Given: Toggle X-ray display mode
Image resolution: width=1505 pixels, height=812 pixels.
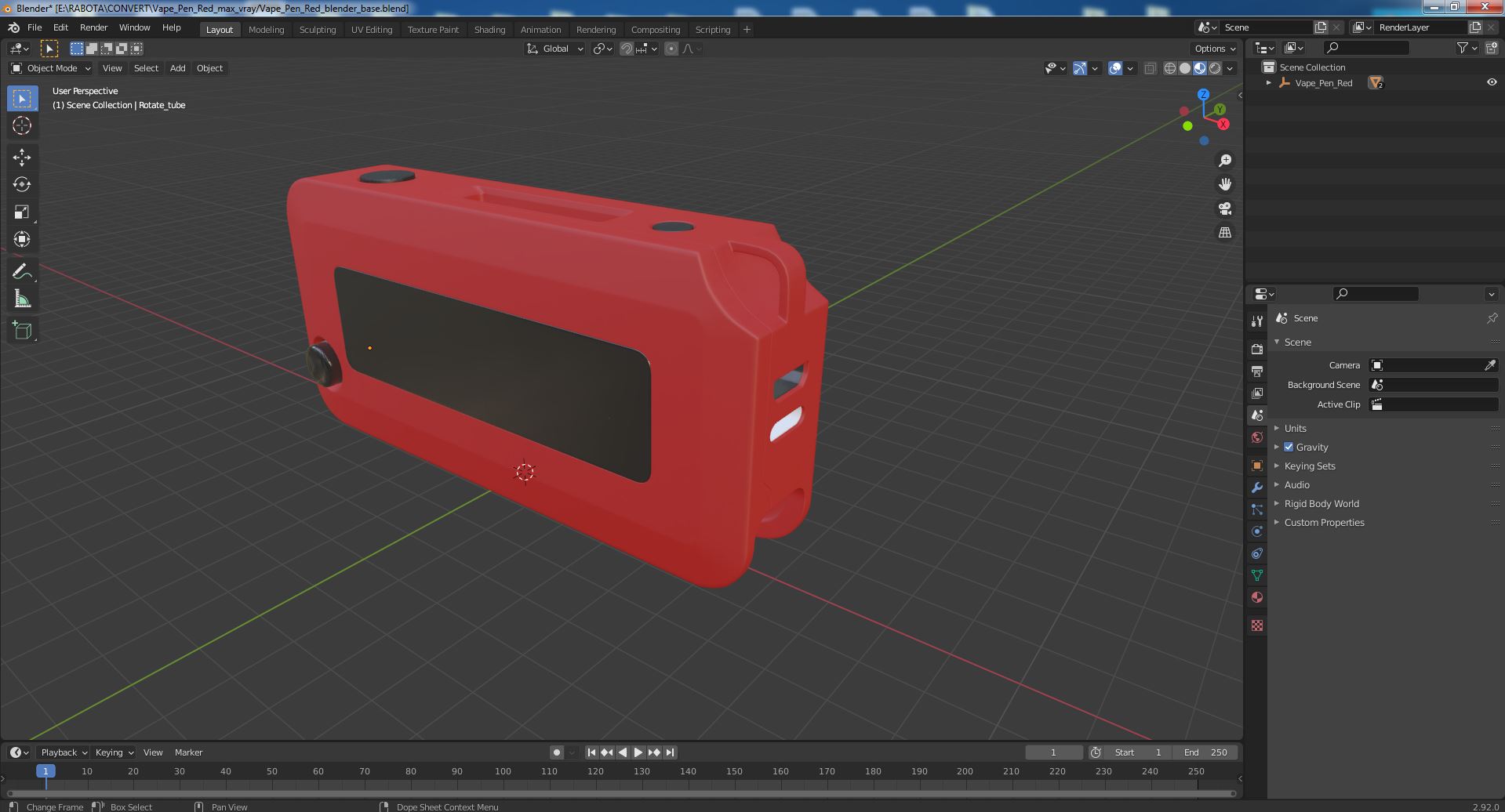Looking at the screenshot, I should (1150, 68).
